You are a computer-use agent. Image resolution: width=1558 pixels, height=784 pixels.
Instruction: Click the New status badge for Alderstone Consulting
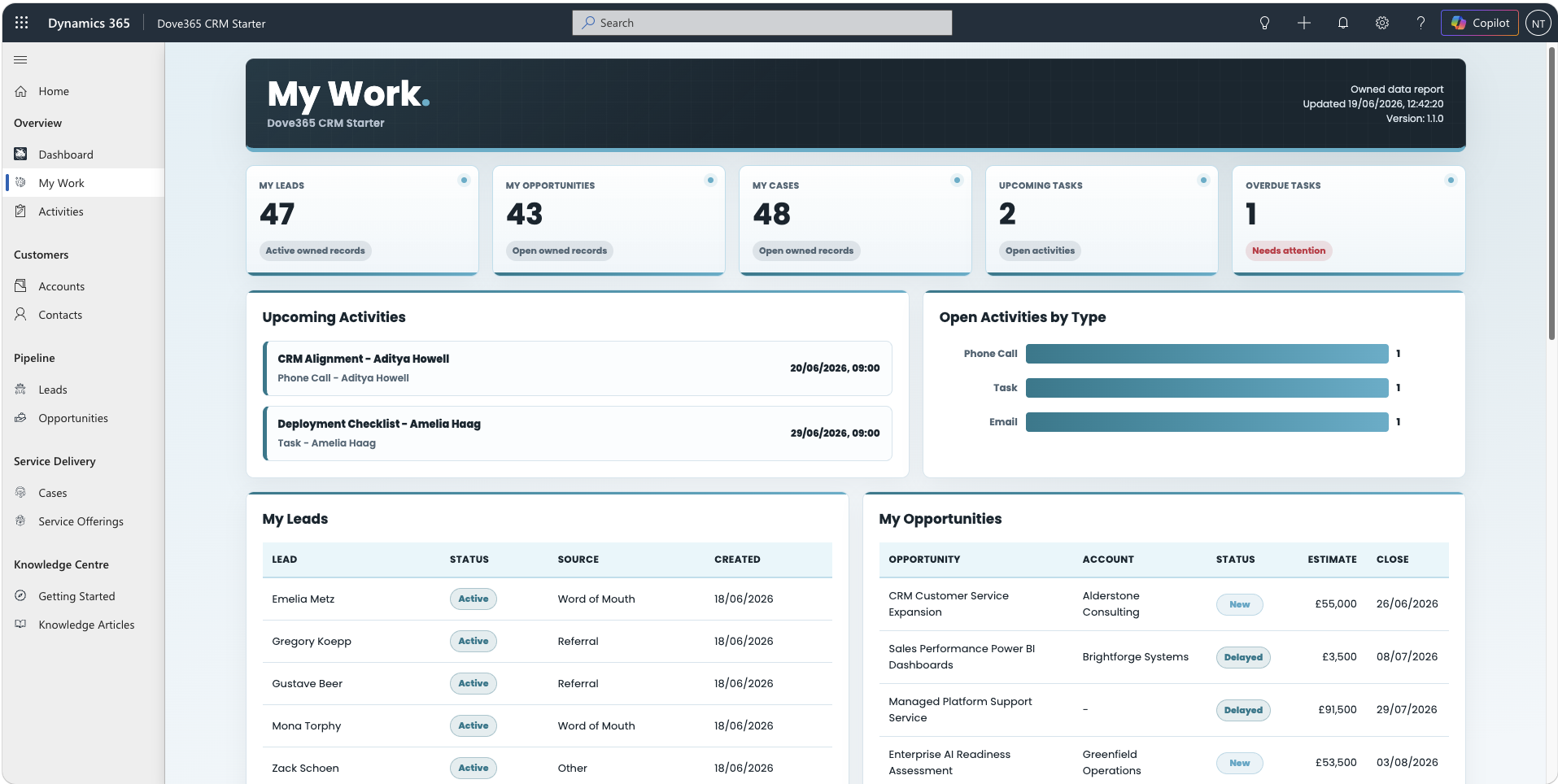1240,604
